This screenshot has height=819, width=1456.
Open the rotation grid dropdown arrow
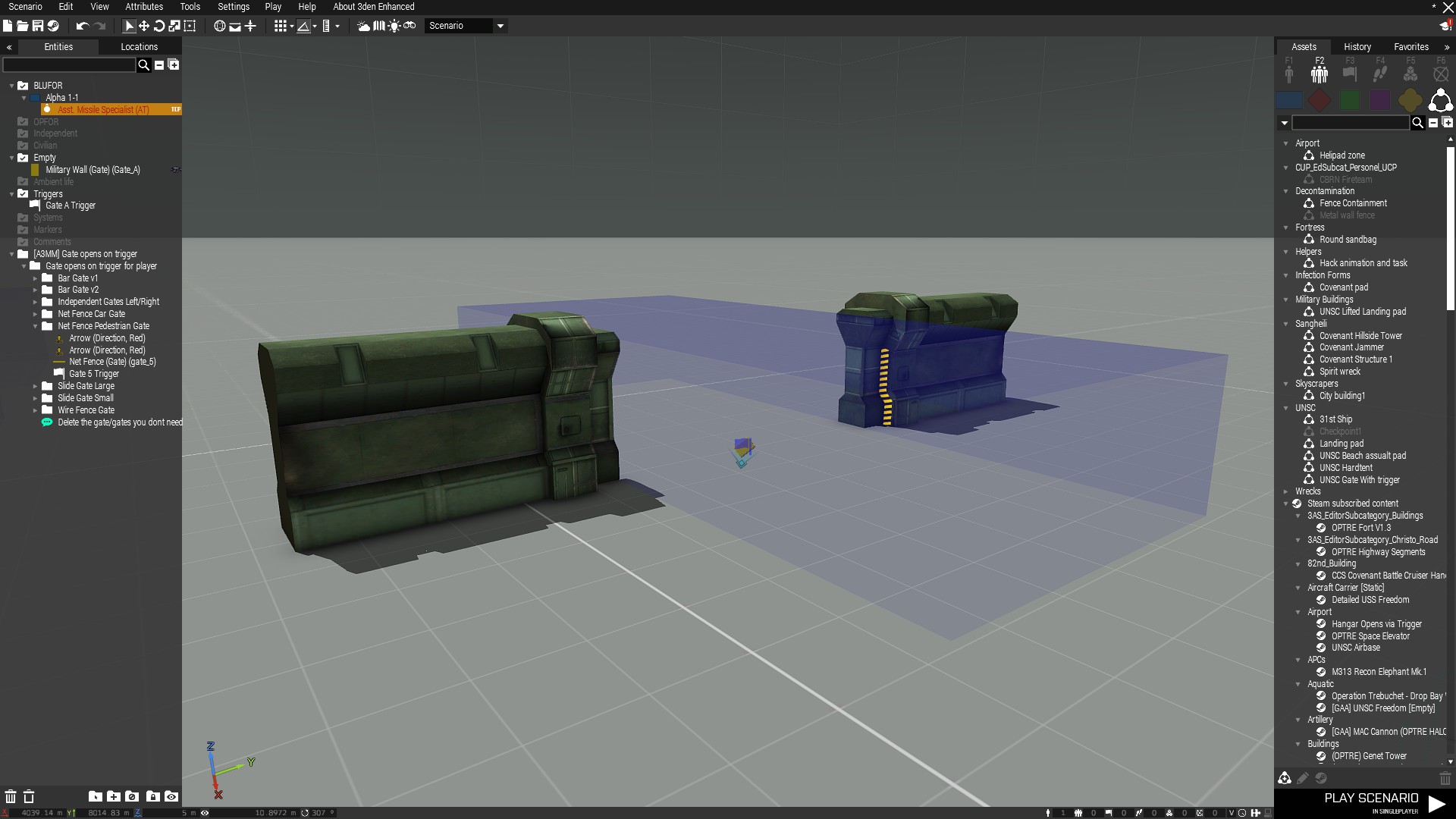point(315,26)
